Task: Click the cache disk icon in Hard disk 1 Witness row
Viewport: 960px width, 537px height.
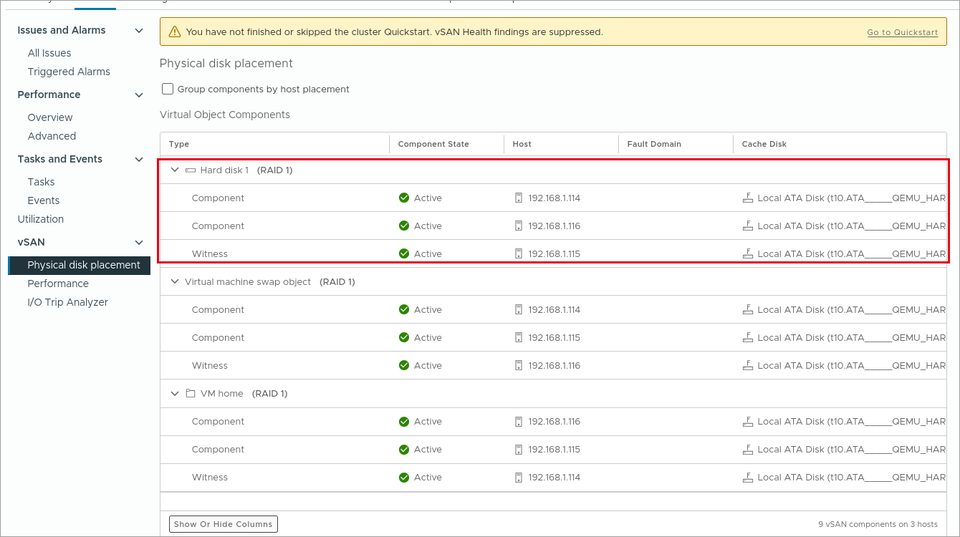Action: point(748,253)
